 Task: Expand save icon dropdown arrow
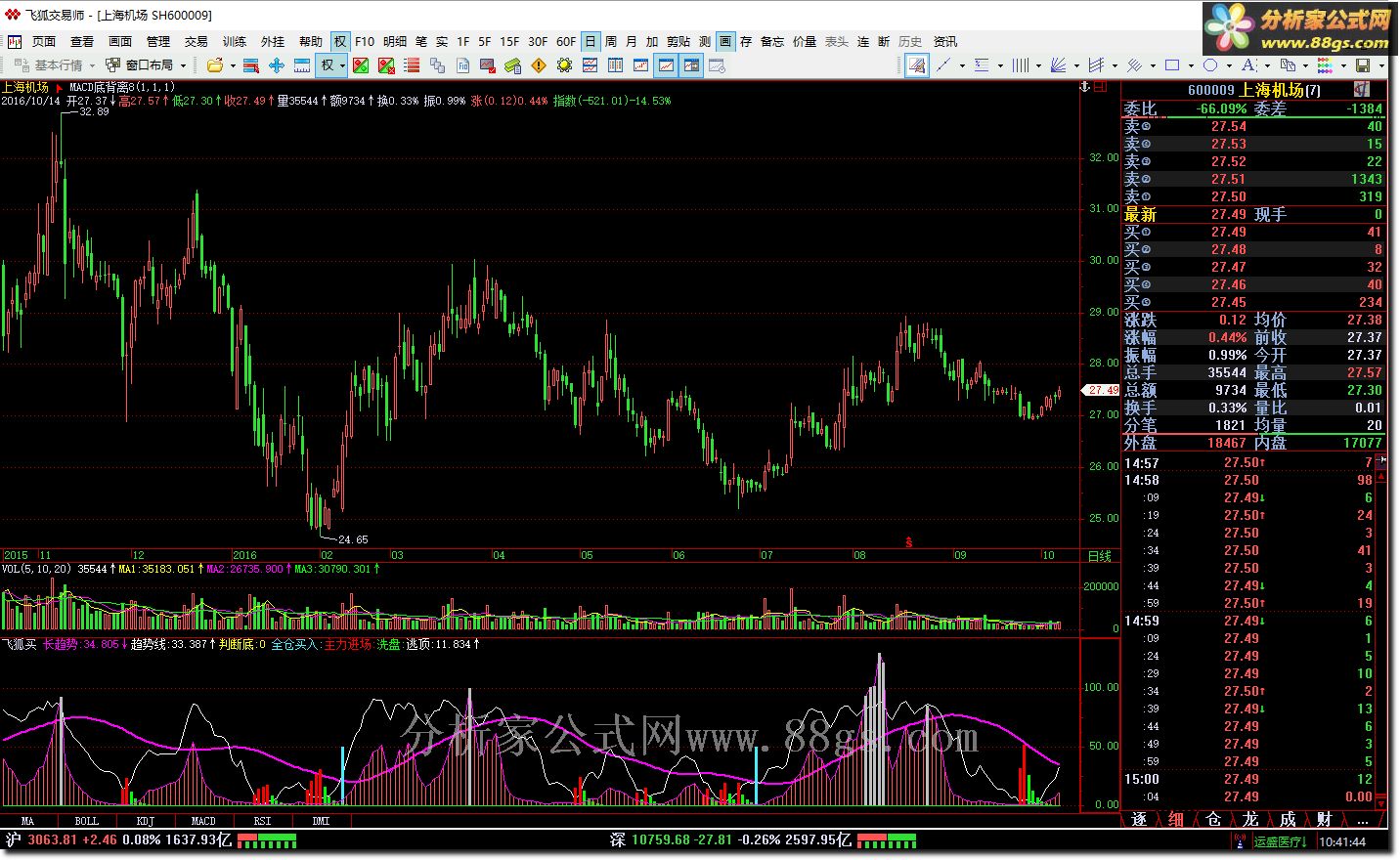click(x=1381, y=65)
